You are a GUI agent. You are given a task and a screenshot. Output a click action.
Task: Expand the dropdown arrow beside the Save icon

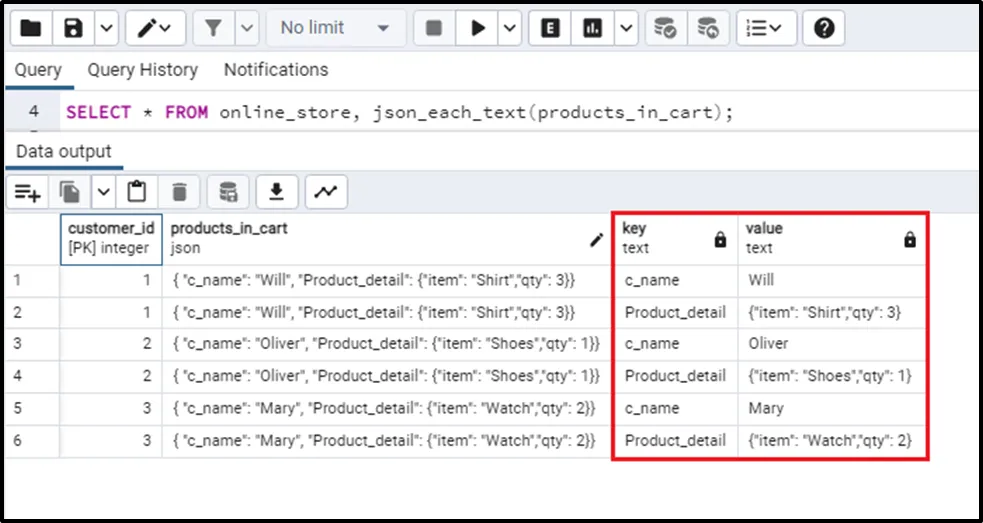click(106, 28)
